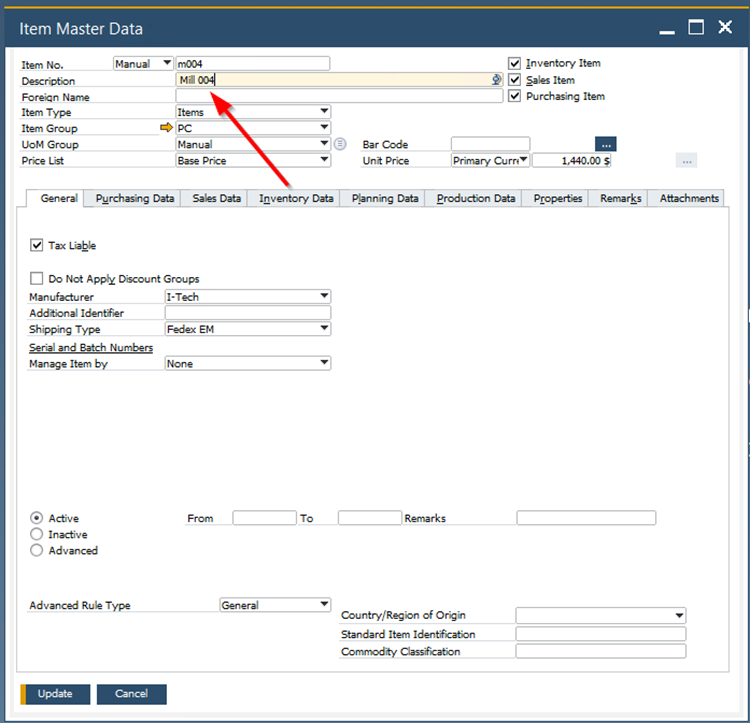Viewport: 750px width, 723px height.
Task: Click the Commodity Classification field
Action: pyautogui.click(x=600, y=651)
